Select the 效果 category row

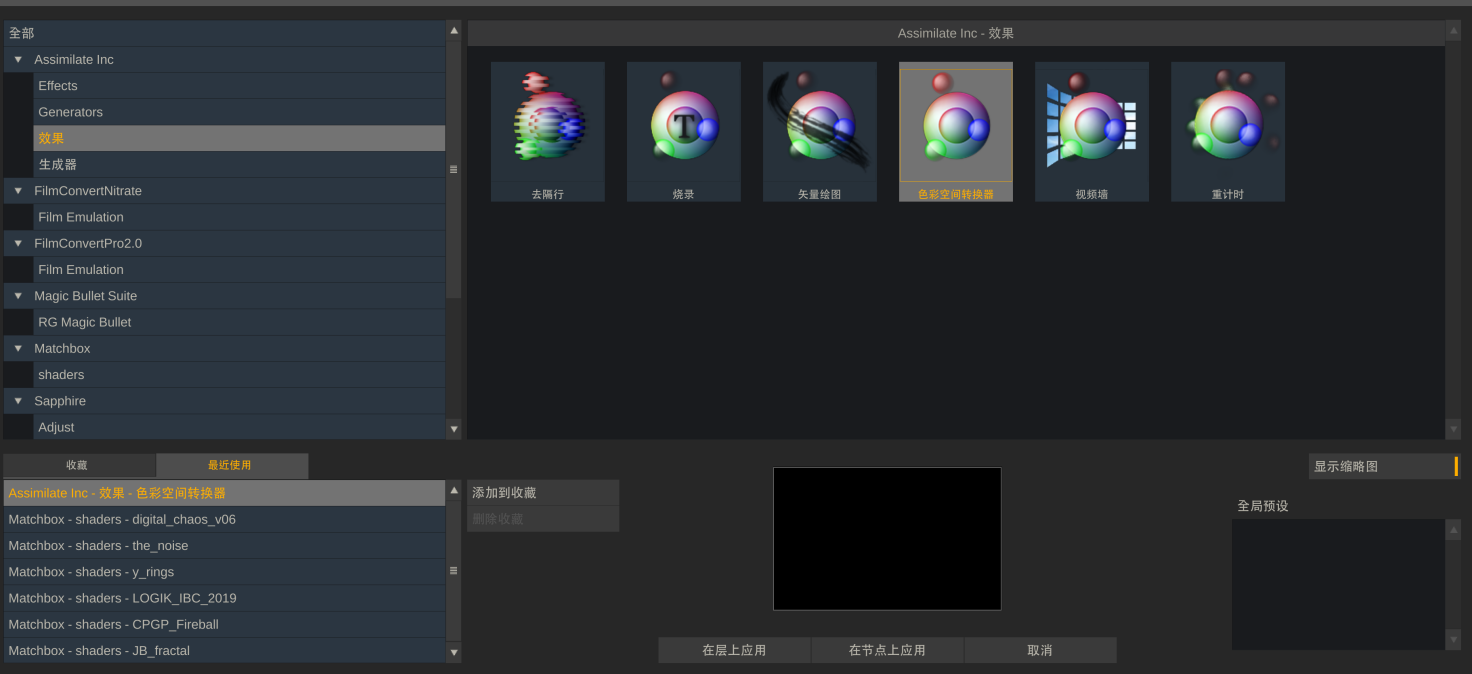click(x=239, y=138)
